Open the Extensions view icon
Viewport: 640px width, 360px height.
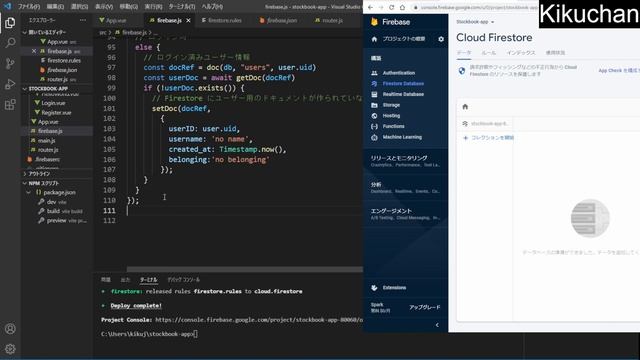(10, 104)
